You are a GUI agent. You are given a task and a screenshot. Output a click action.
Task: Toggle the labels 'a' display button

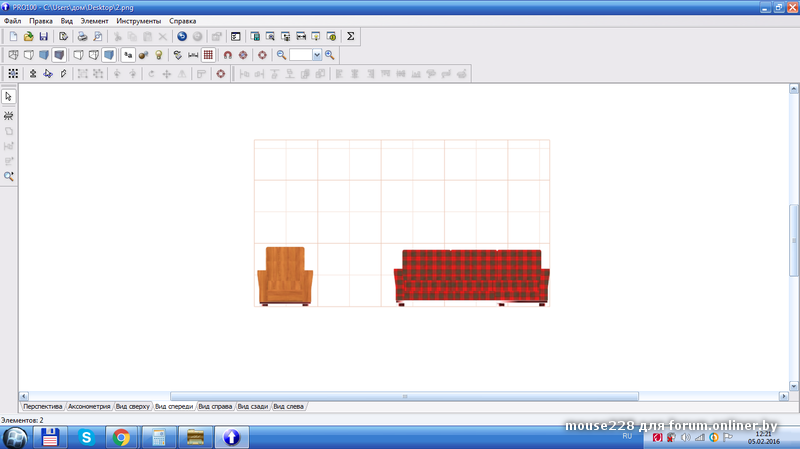tap(128, 55)
